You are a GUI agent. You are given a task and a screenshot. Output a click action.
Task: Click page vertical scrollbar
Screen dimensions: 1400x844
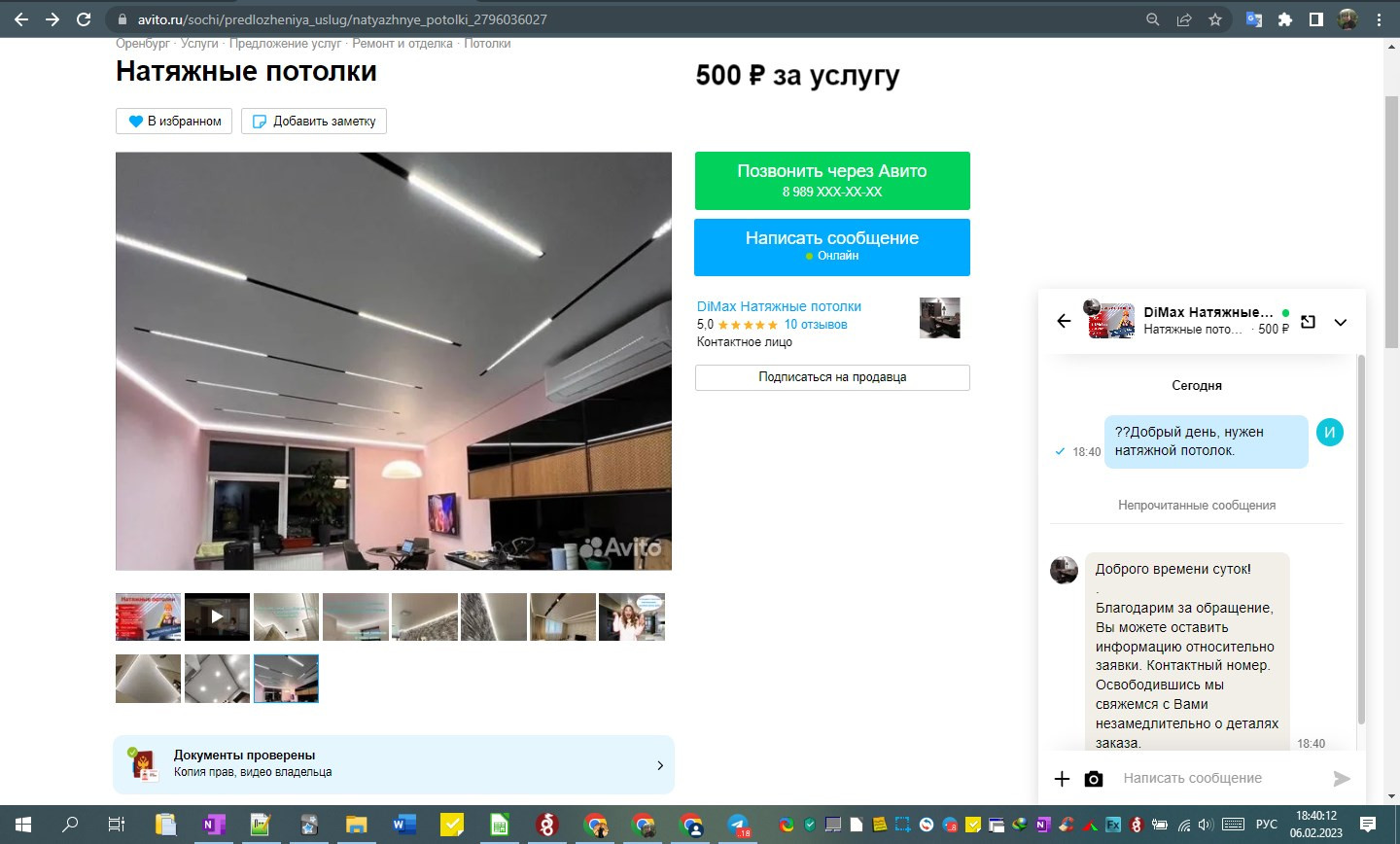click(x=1391, y=222)
